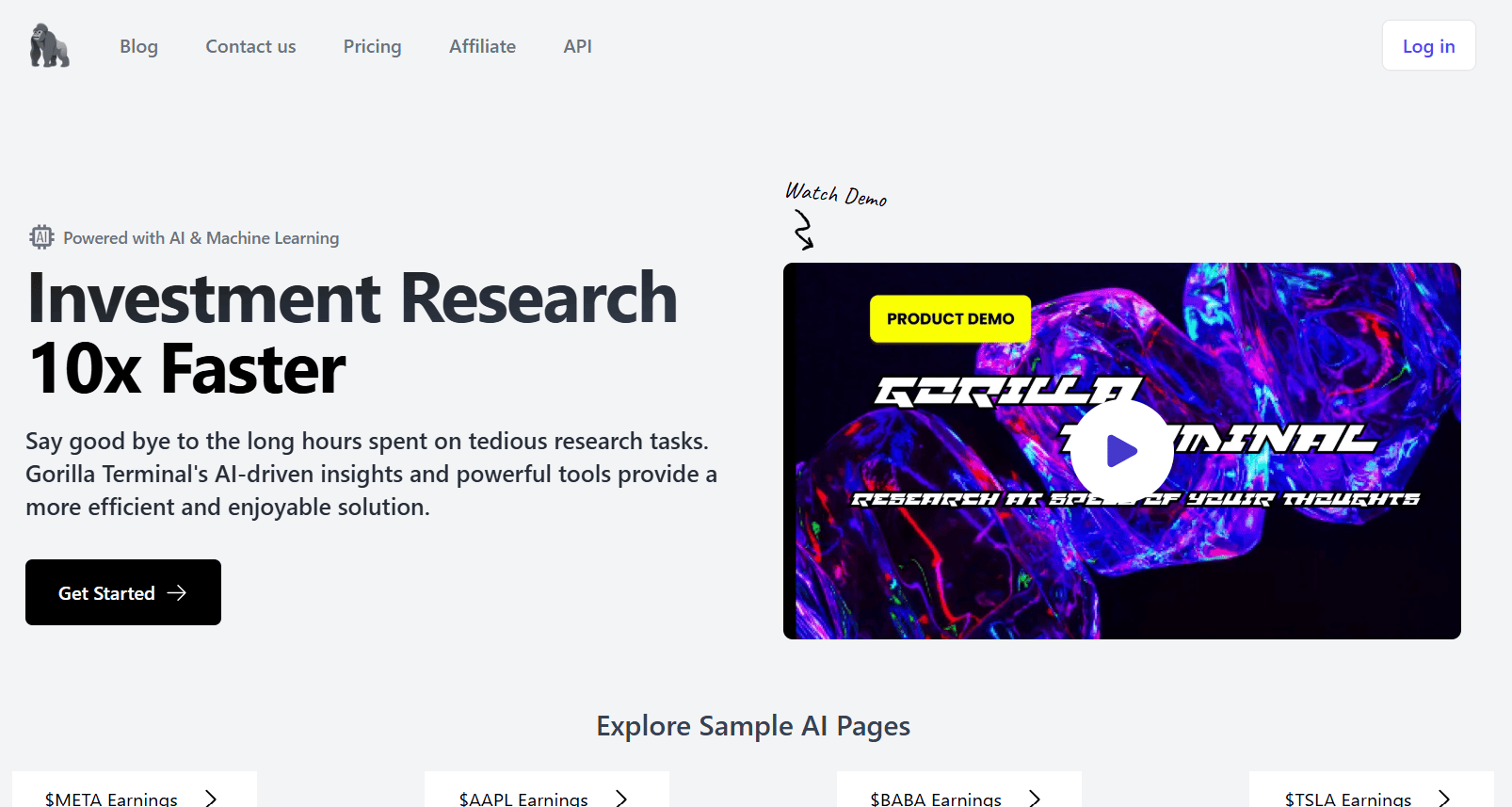1512x807 pixels.
Task: Click the $BABA Earnings label
Action: [936, 799]
